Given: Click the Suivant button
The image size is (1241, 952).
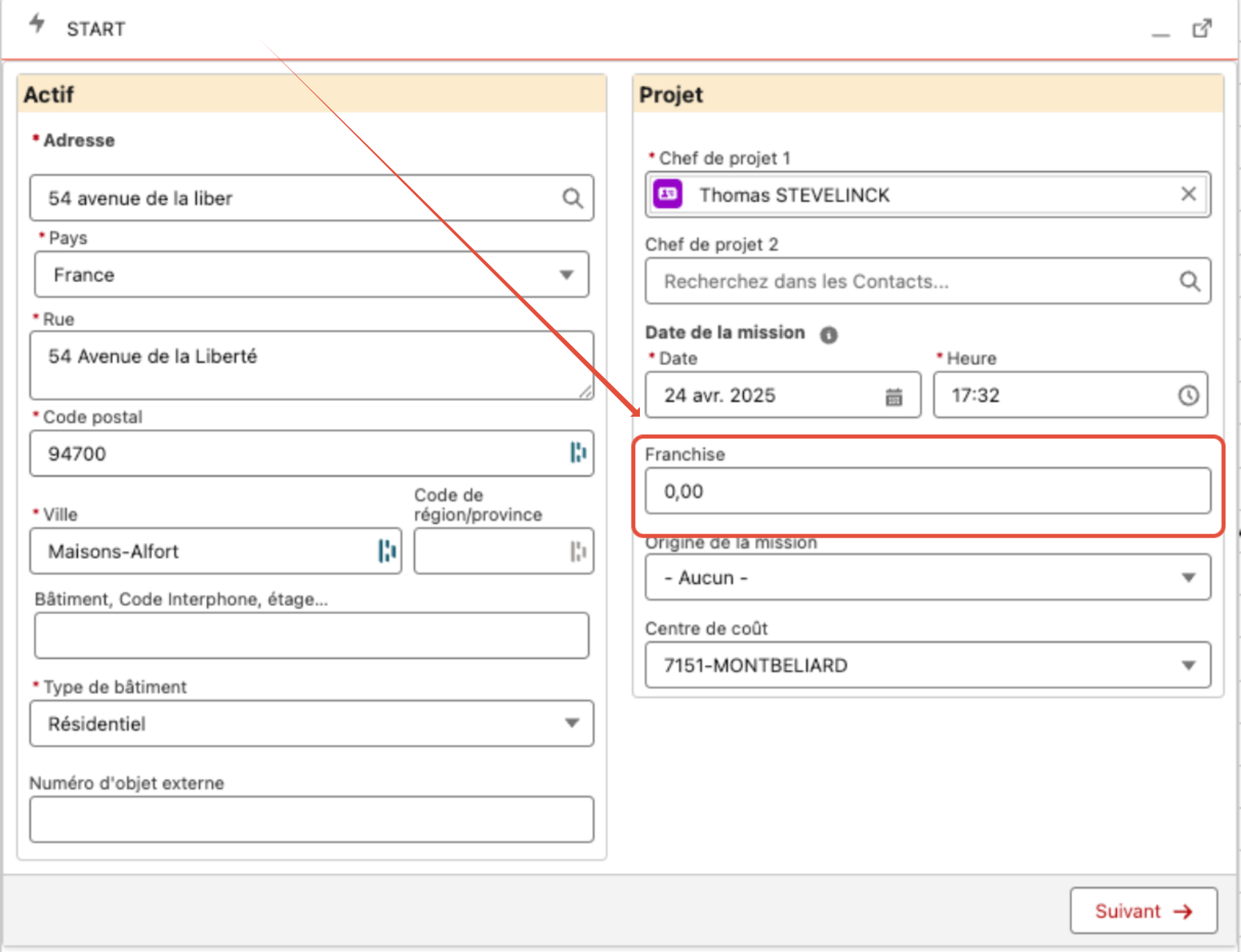Looking at the screenshot, I should [1143, 910].
